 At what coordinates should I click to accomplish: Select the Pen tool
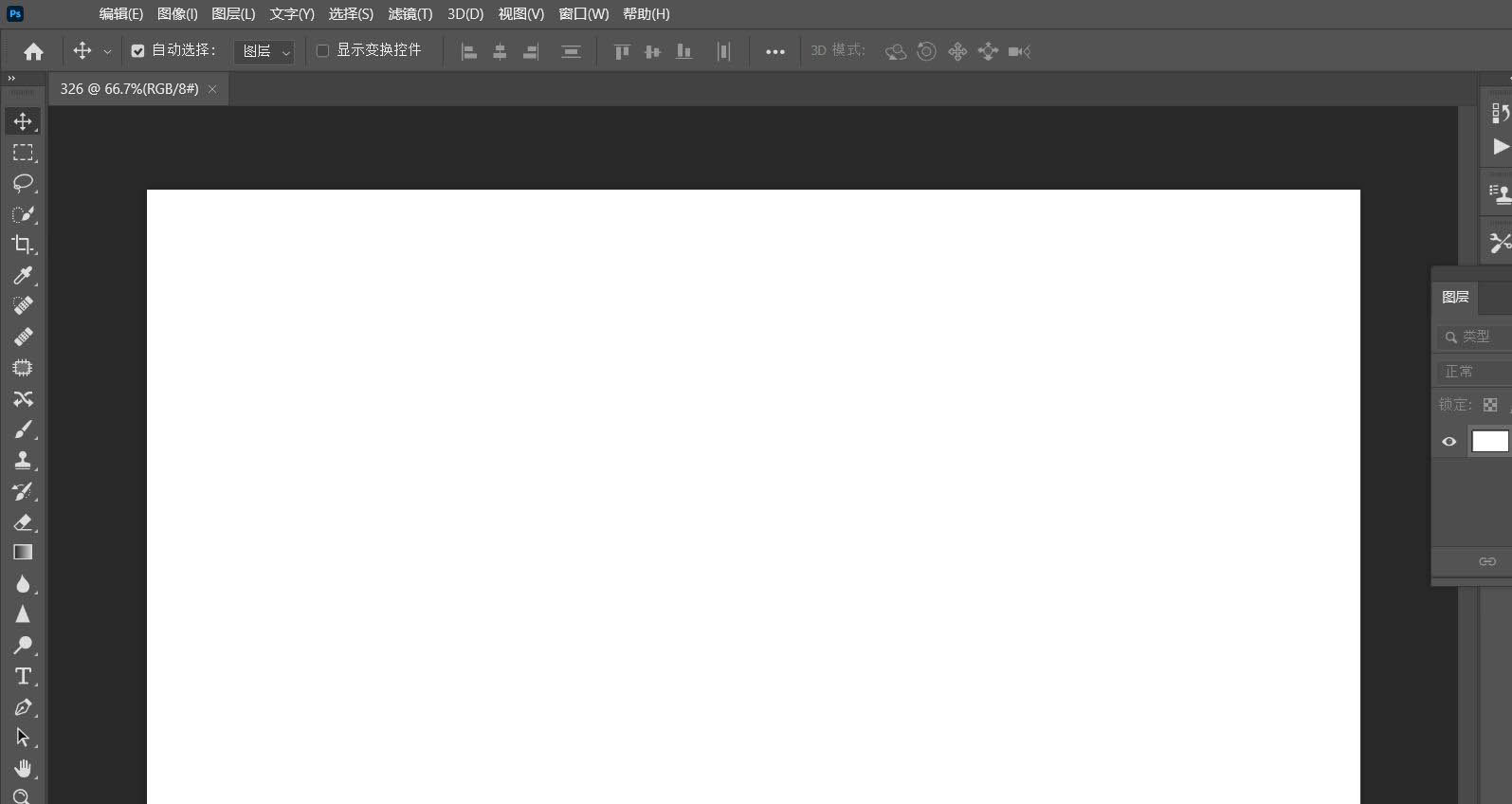[x=23, y=707]
